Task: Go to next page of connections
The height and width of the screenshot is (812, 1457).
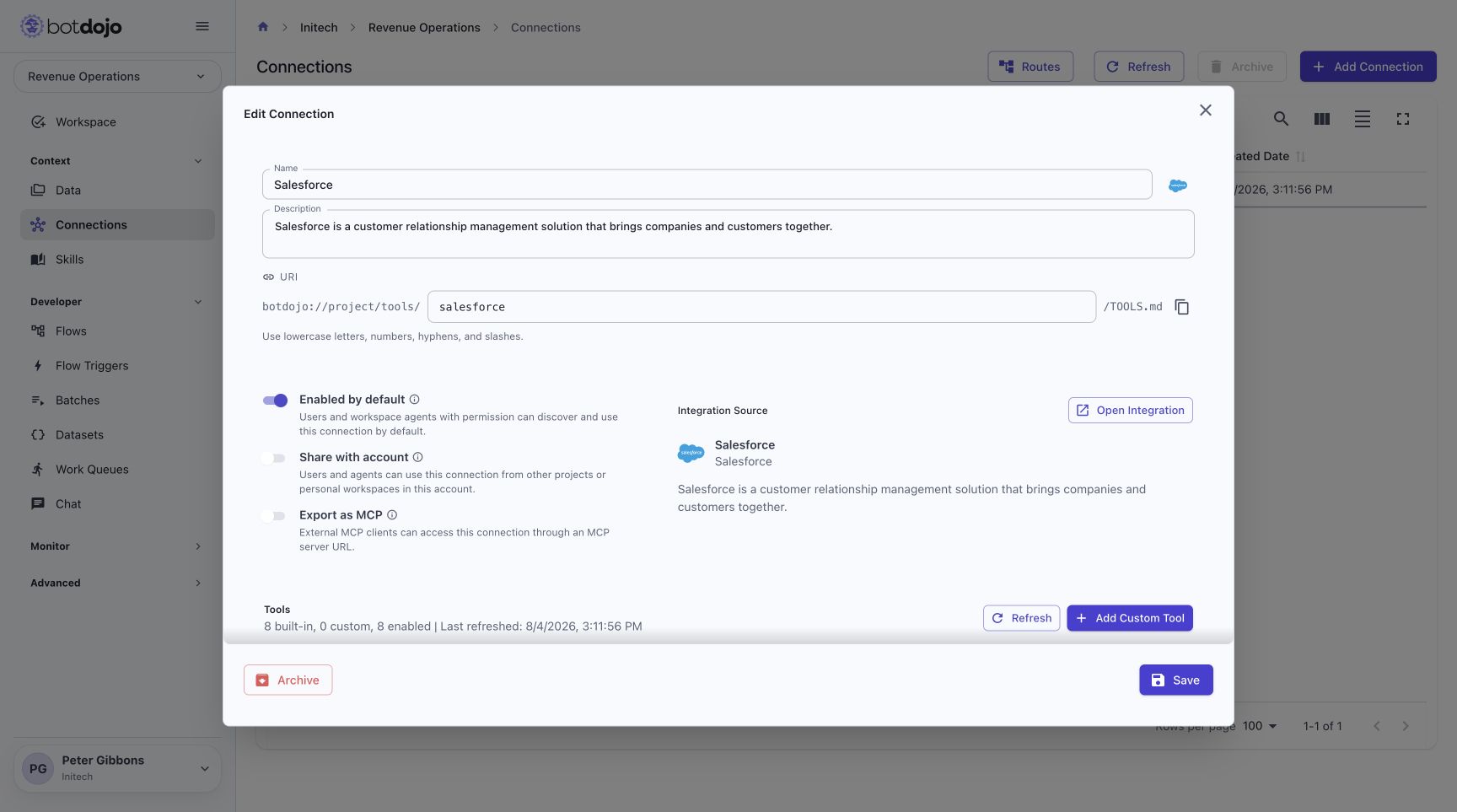Action: coord(1406,726)
